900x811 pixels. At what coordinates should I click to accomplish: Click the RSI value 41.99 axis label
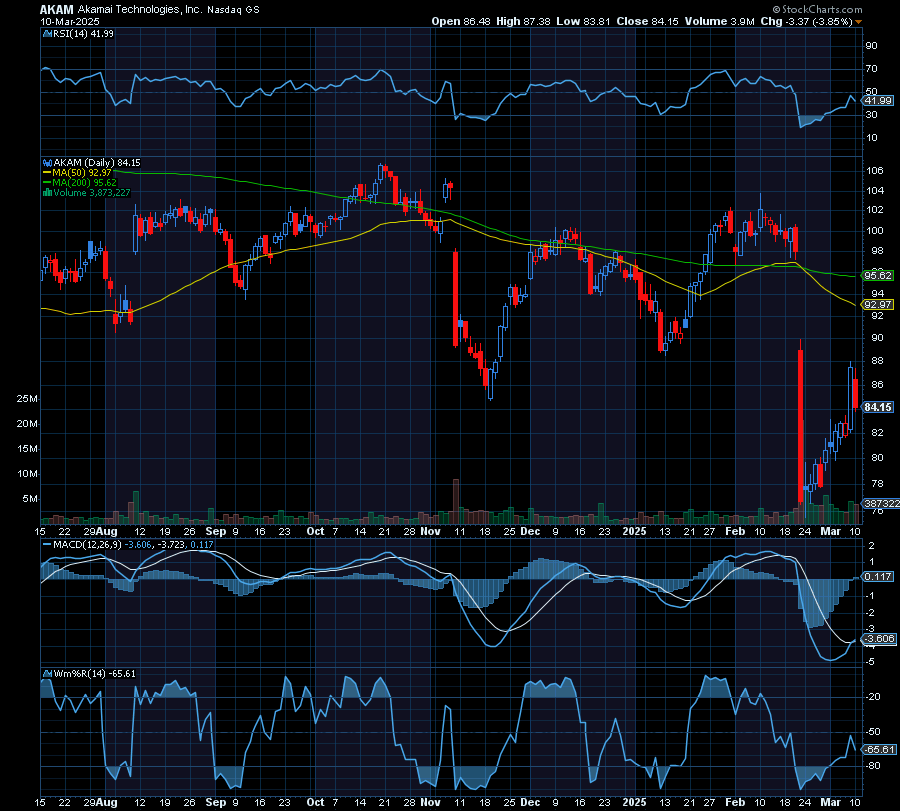pyautogui.click(x=876, y=100)
